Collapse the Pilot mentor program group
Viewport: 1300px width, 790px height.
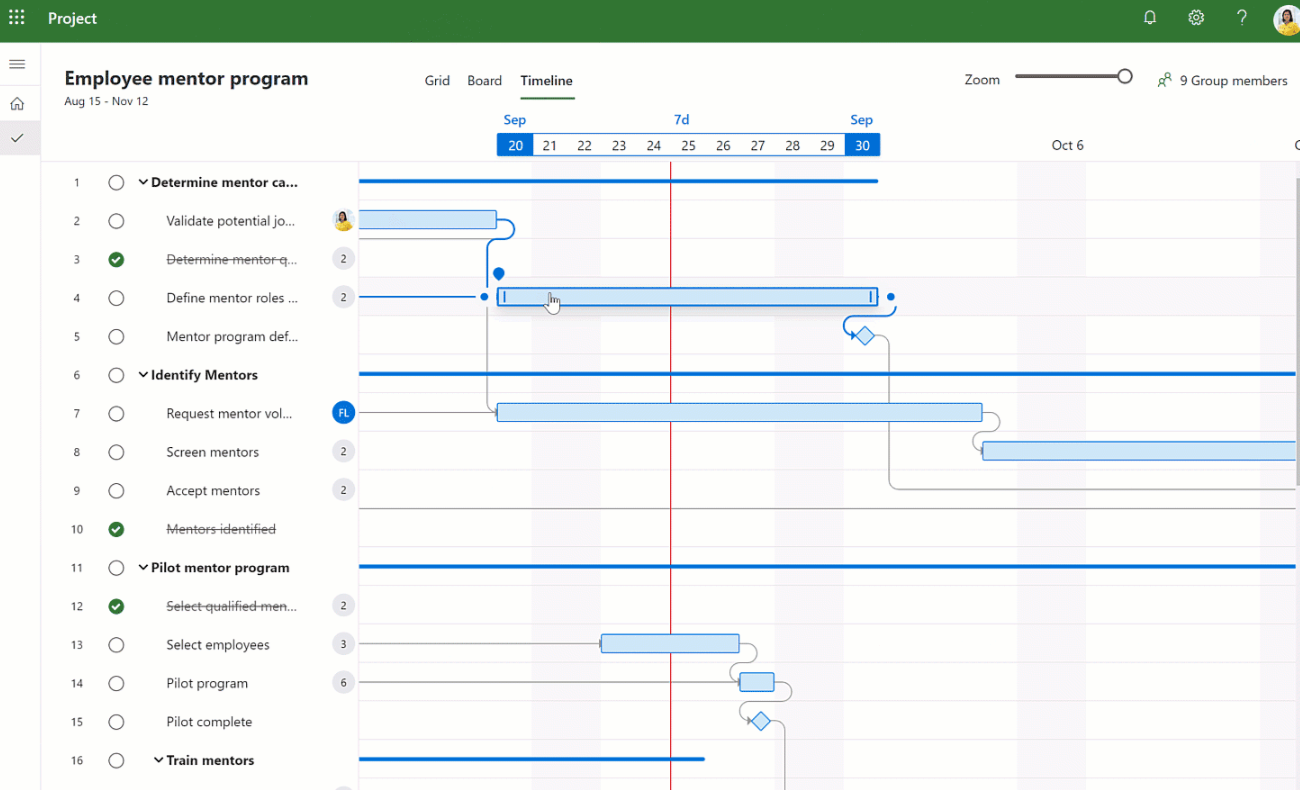[143, 568]
